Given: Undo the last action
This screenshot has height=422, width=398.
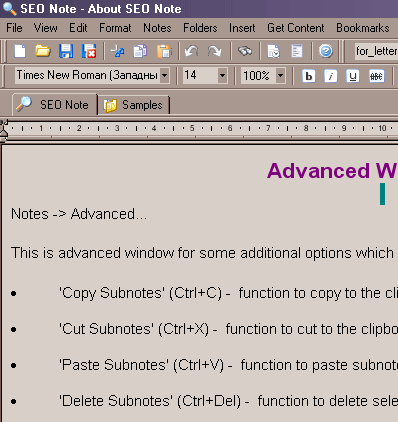Looking at the screenshot, I should [x=191, y=51].
